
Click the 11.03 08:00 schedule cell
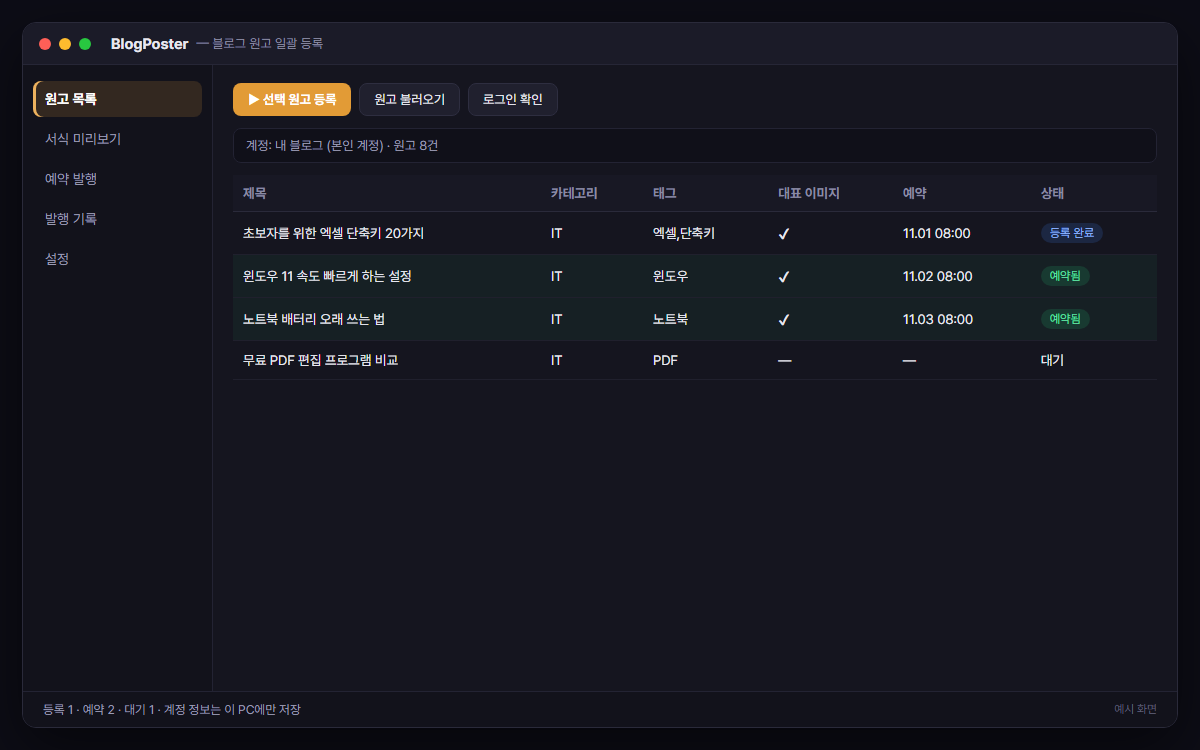pos(937,319)
